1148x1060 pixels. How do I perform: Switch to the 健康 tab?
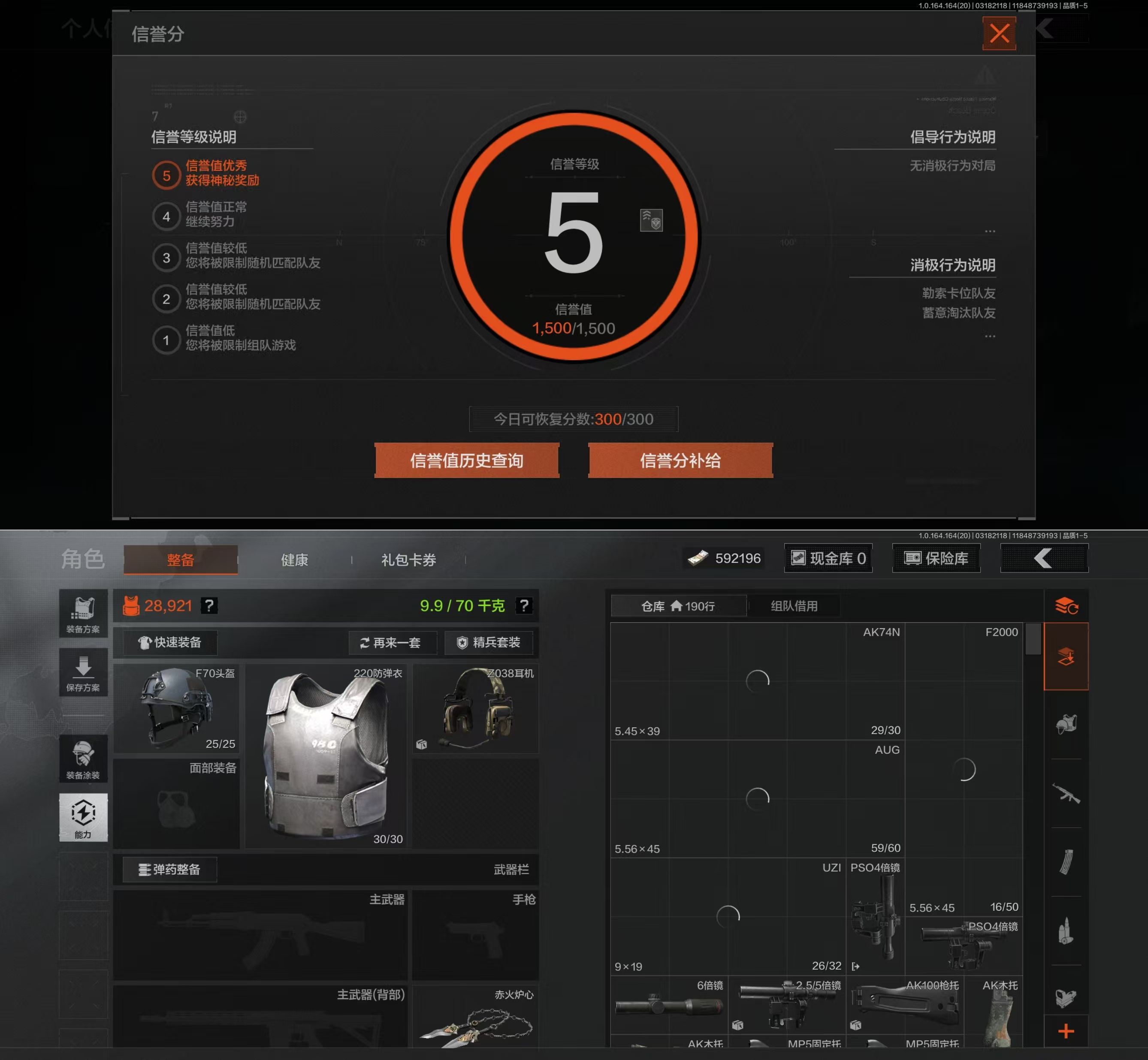[x=294, y=560]
